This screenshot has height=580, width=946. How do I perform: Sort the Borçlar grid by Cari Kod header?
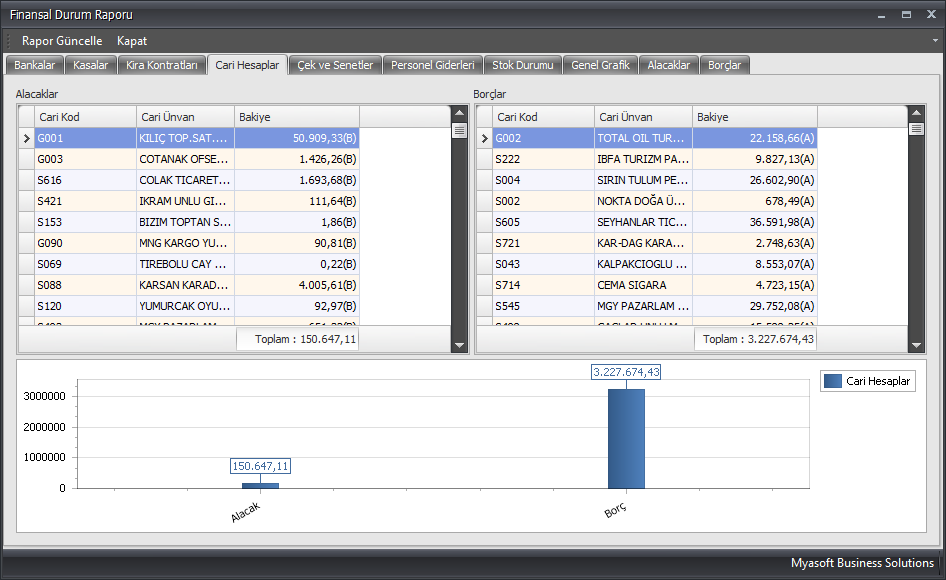point(544,117)
